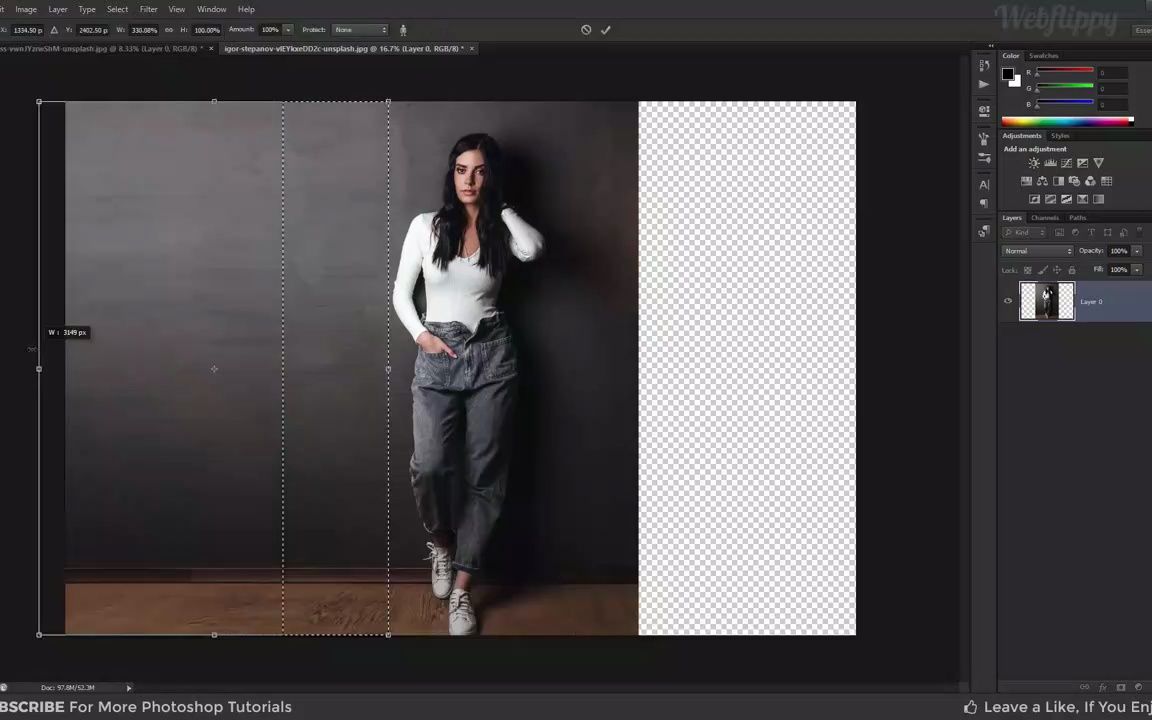The image size is (1152, 720).
Task: Add a Color Balance adjustment
Action: [x=1042, y=181]
